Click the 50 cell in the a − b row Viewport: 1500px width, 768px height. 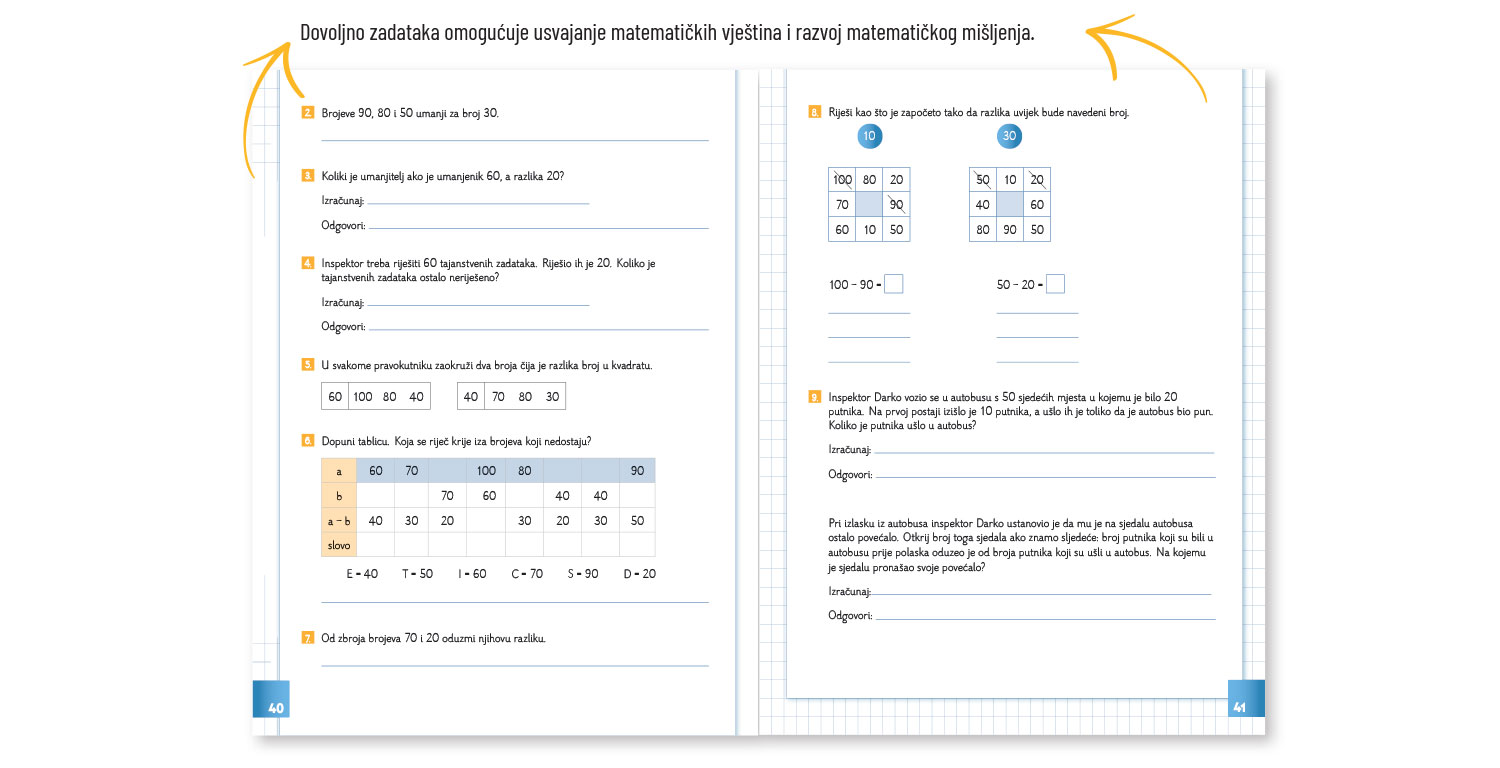(x=637, y=520)
